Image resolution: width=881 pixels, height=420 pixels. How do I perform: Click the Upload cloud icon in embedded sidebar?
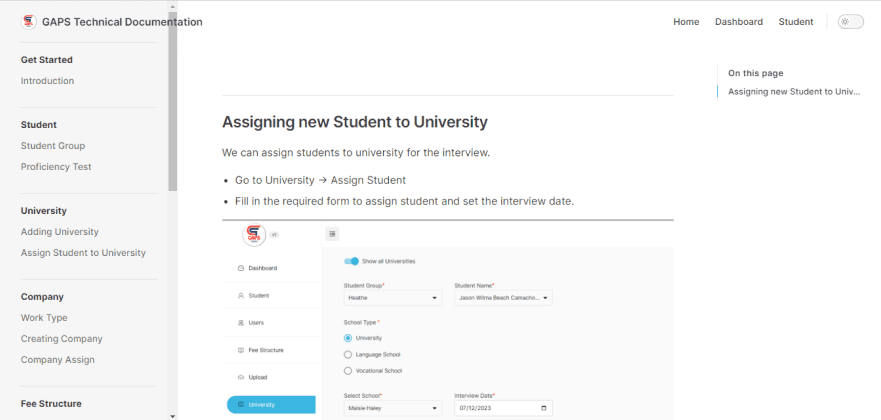click(240, 377)
